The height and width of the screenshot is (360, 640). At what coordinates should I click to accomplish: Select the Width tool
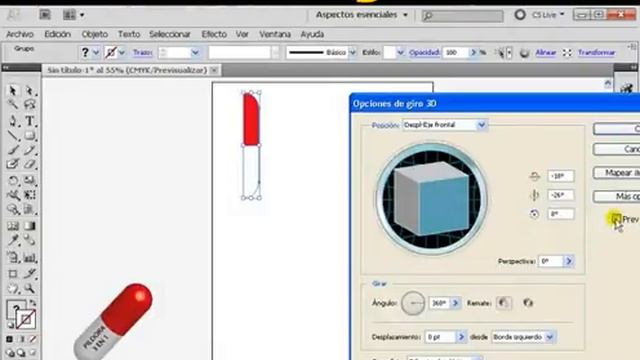(13, 195)
